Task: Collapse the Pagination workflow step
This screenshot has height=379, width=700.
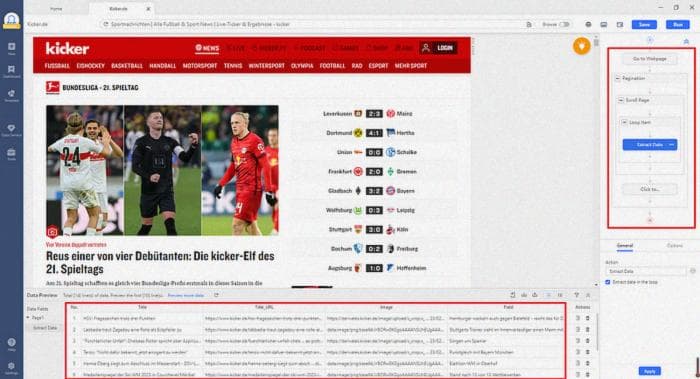Action: pos(617,78)
